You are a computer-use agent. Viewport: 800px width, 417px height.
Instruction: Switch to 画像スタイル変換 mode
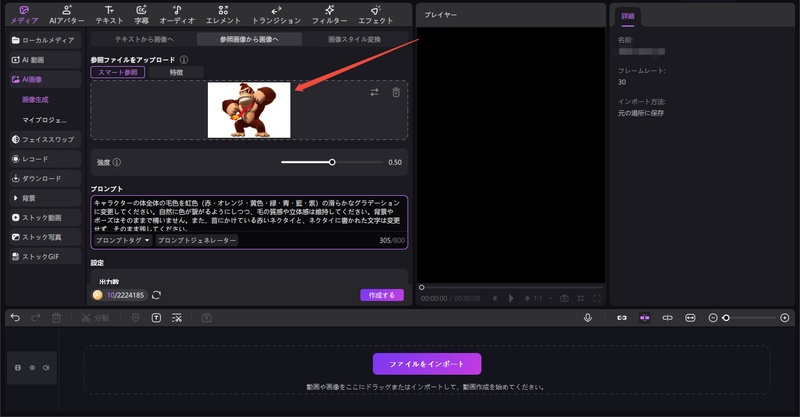[x=354, y=39]
